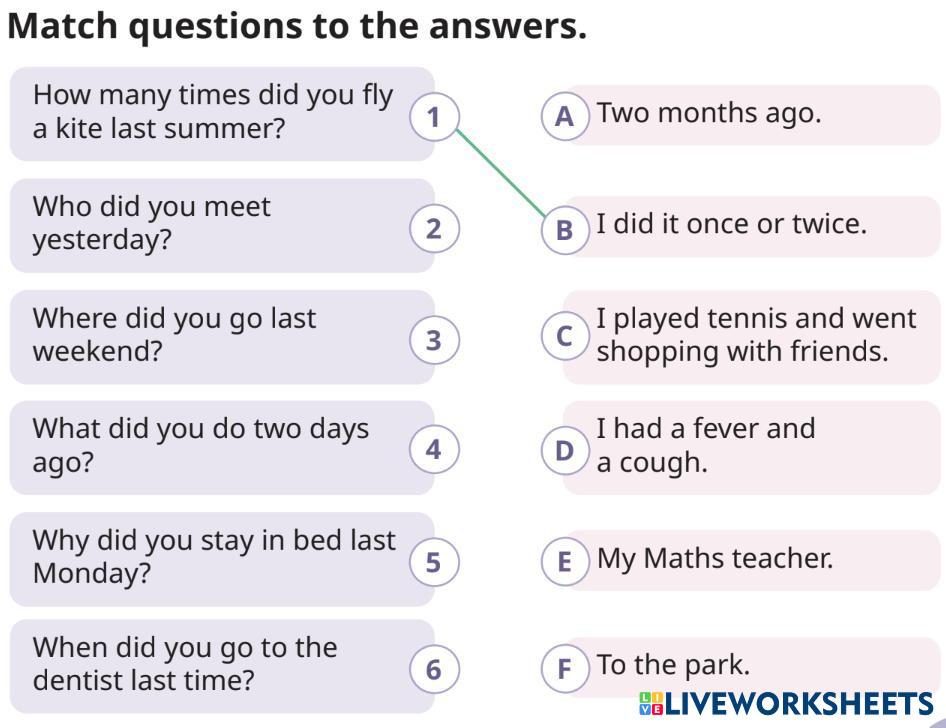Viewport: 946px width, 728px height.
Task: Select number circle 4 connector
Action: pos(433,450)
